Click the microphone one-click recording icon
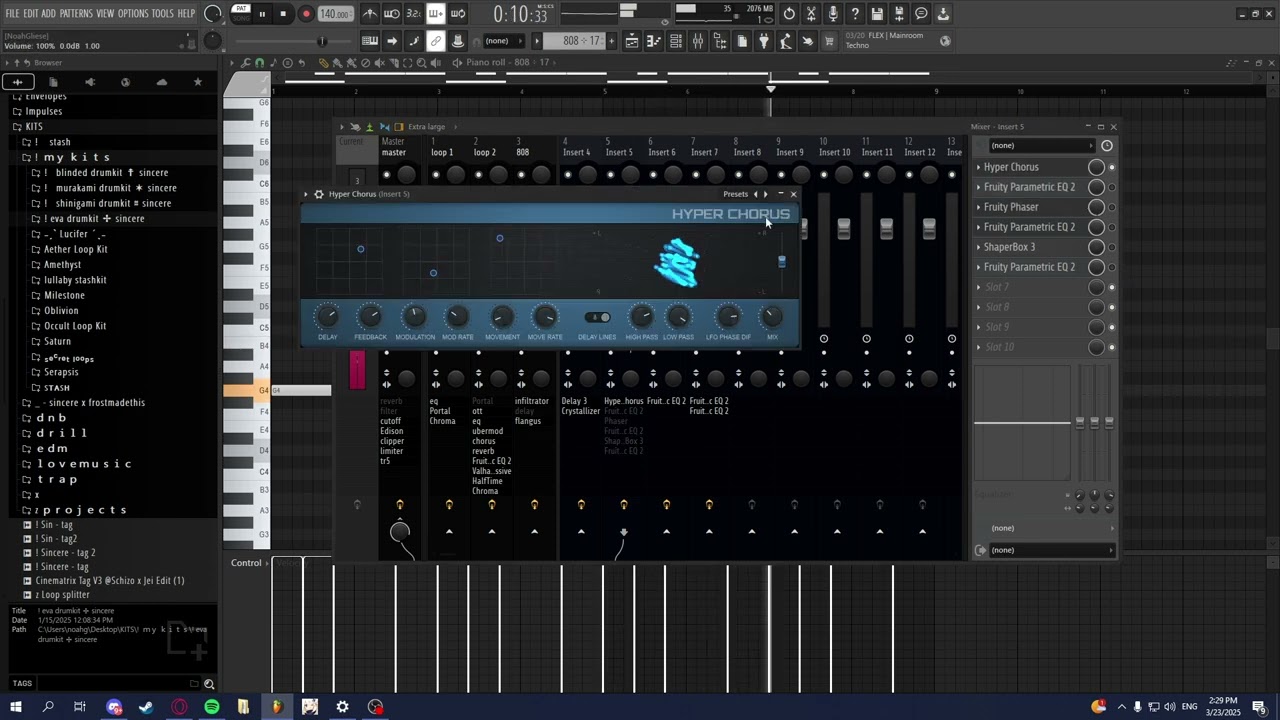Viewport: 1280px width, 720px height. [833, 14]
